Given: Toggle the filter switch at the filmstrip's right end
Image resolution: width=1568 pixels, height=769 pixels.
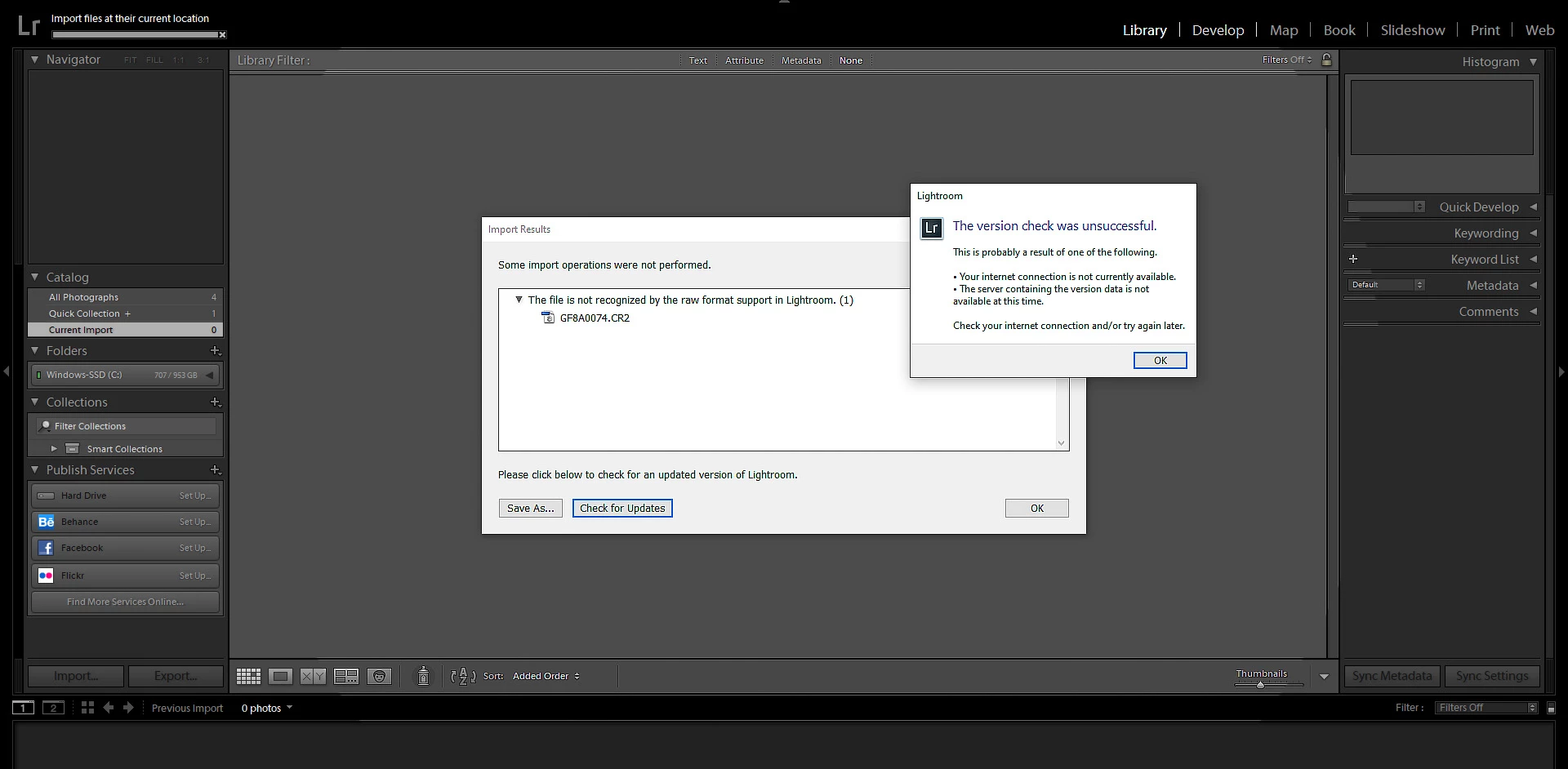Looking at the screenshot, I should tap(1551, 708).
